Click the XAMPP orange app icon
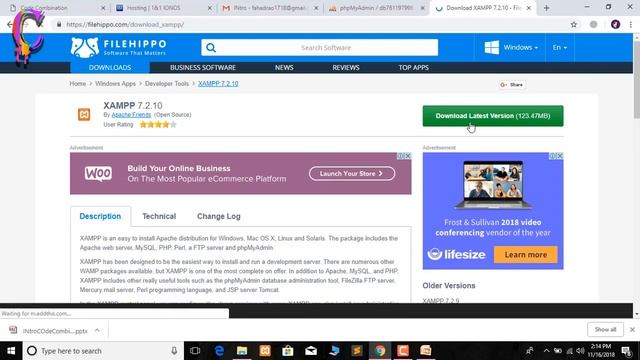This screenshot has width=640, height=360. click(x=84, y=115)
